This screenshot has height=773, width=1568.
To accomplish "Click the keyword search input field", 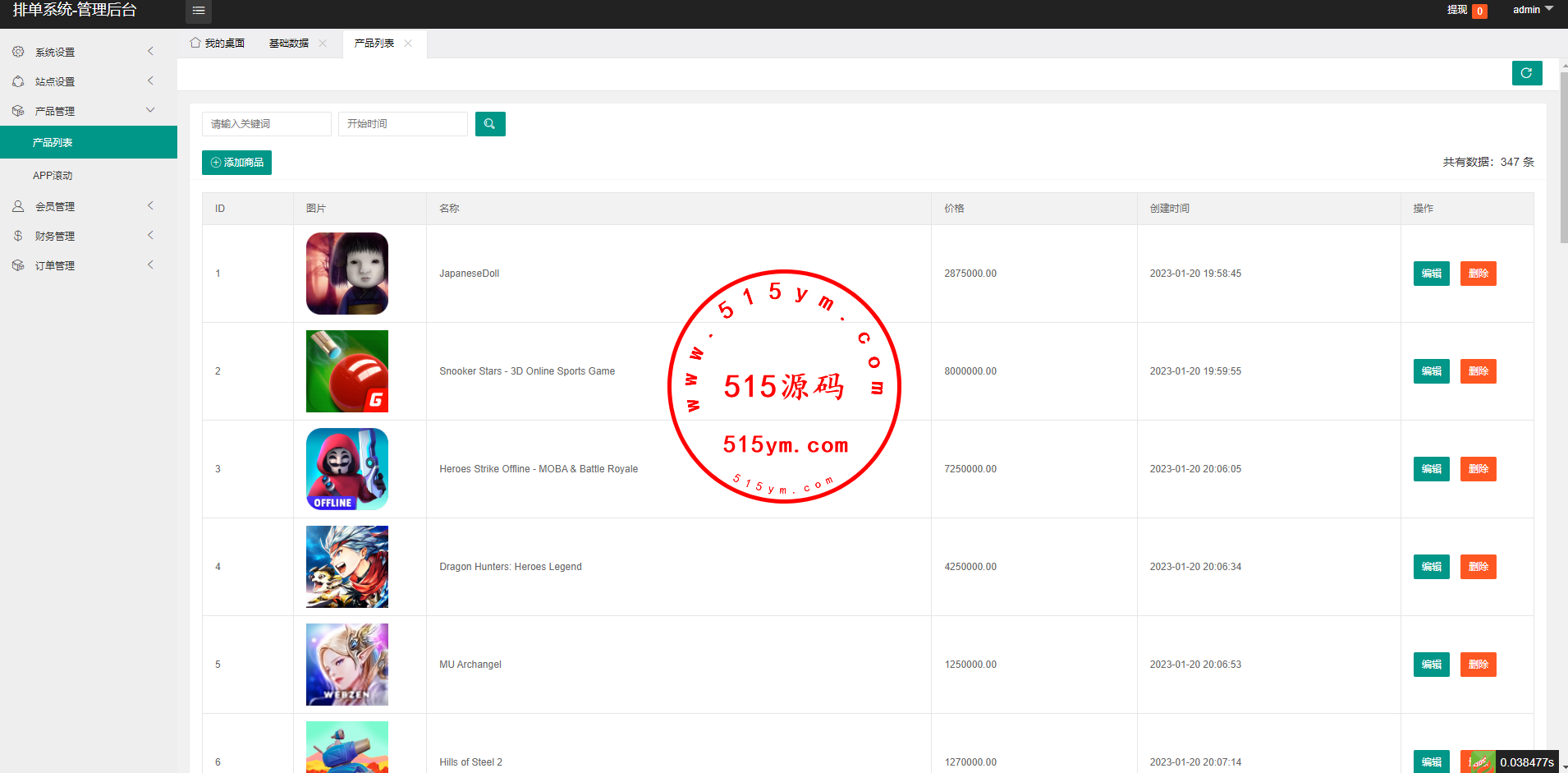I will (266, 124).
